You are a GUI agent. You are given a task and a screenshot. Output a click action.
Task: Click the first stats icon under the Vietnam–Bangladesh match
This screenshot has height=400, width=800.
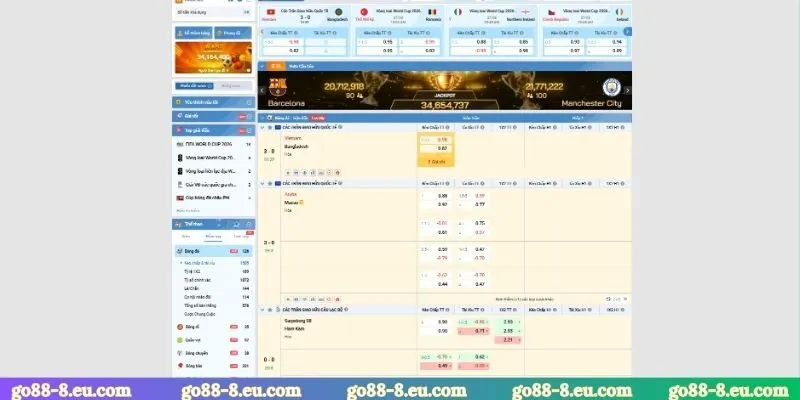[x=288, y=172]
